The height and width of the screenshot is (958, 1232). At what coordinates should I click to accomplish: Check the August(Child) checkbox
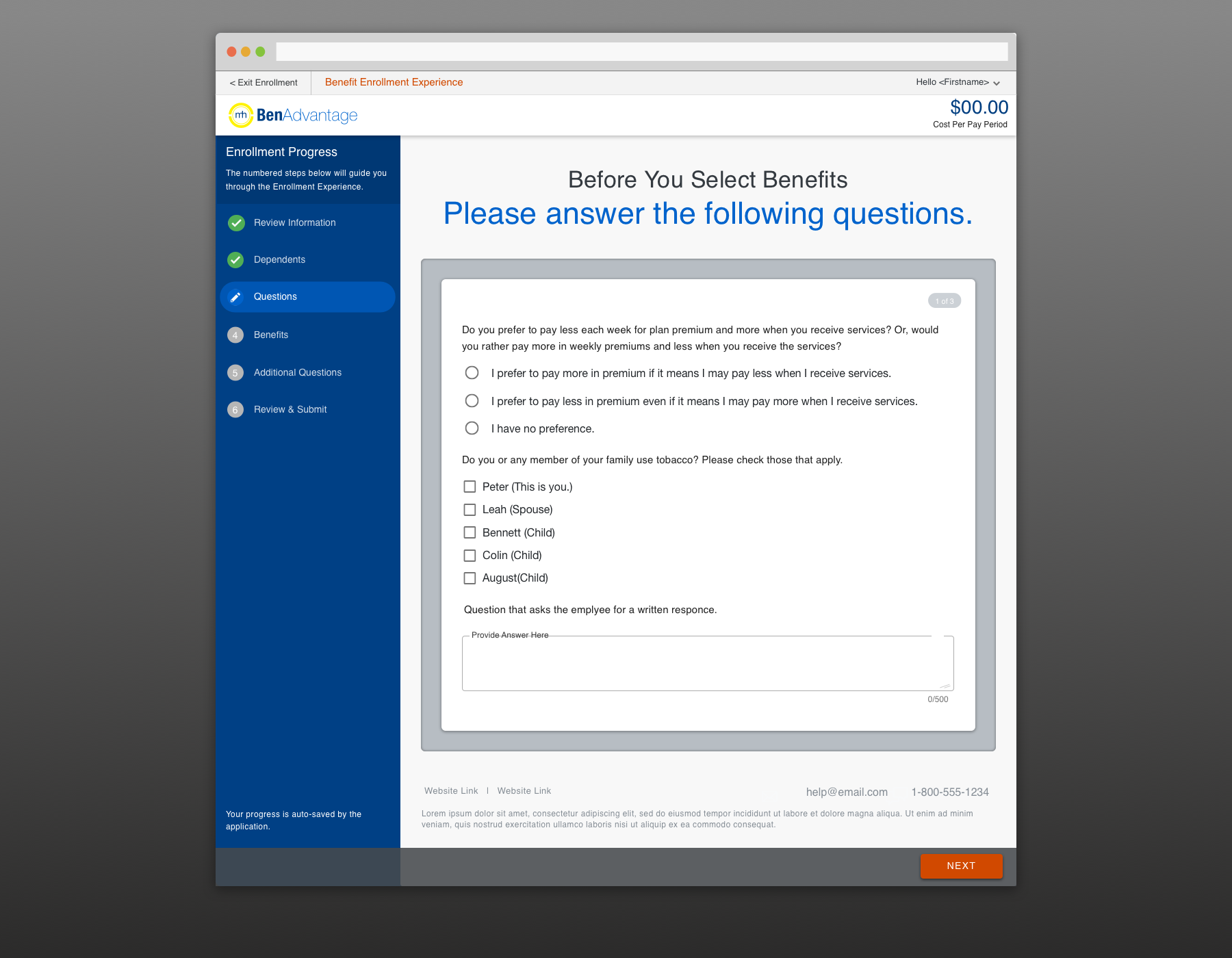[x=470, y=578]
